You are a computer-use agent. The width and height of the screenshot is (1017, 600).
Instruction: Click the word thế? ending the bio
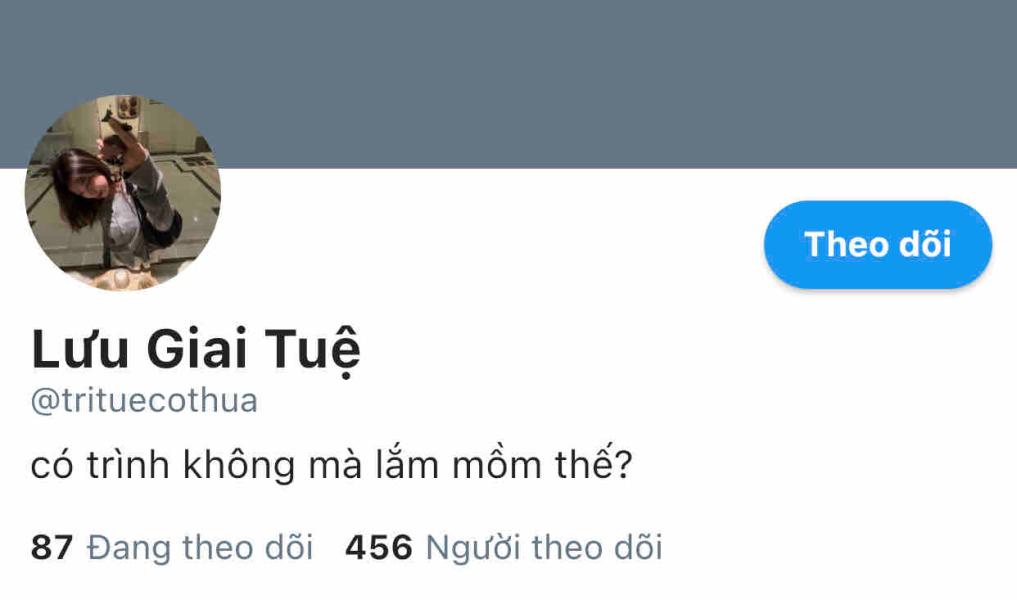tap(593, 464)
